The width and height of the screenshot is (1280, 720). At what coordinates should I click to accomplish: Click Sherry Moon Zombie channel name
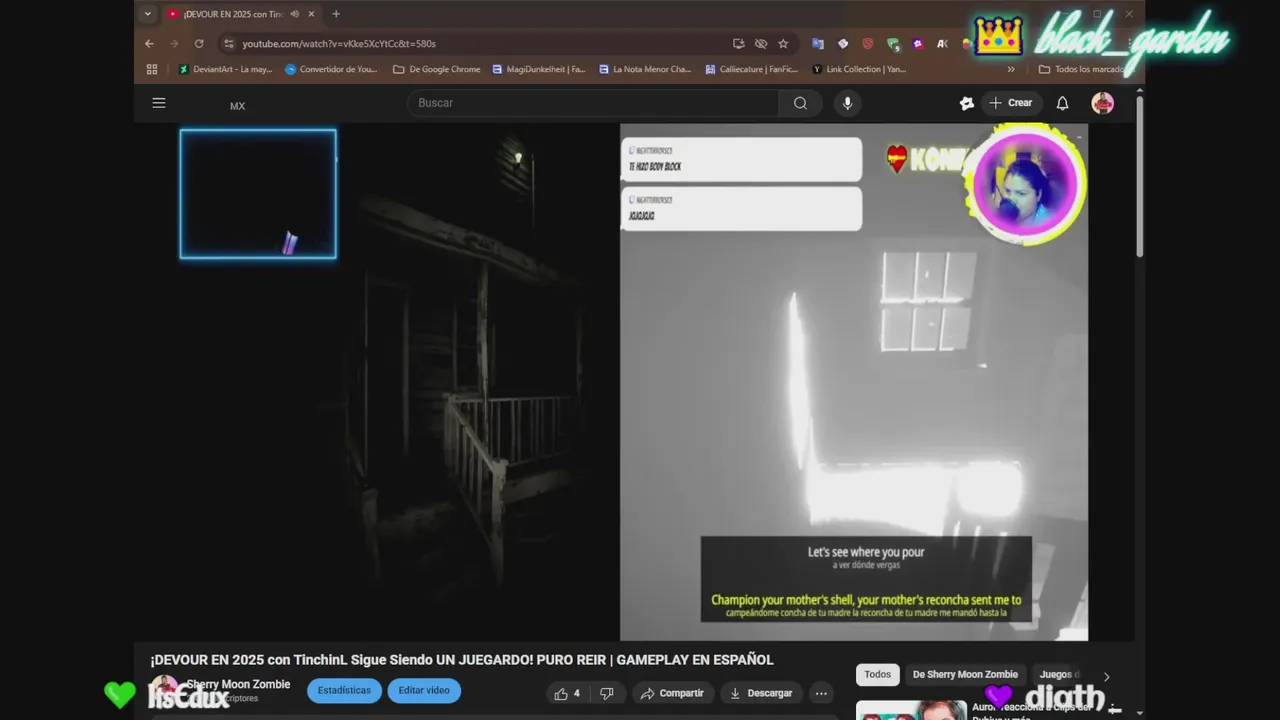(238, 685)
